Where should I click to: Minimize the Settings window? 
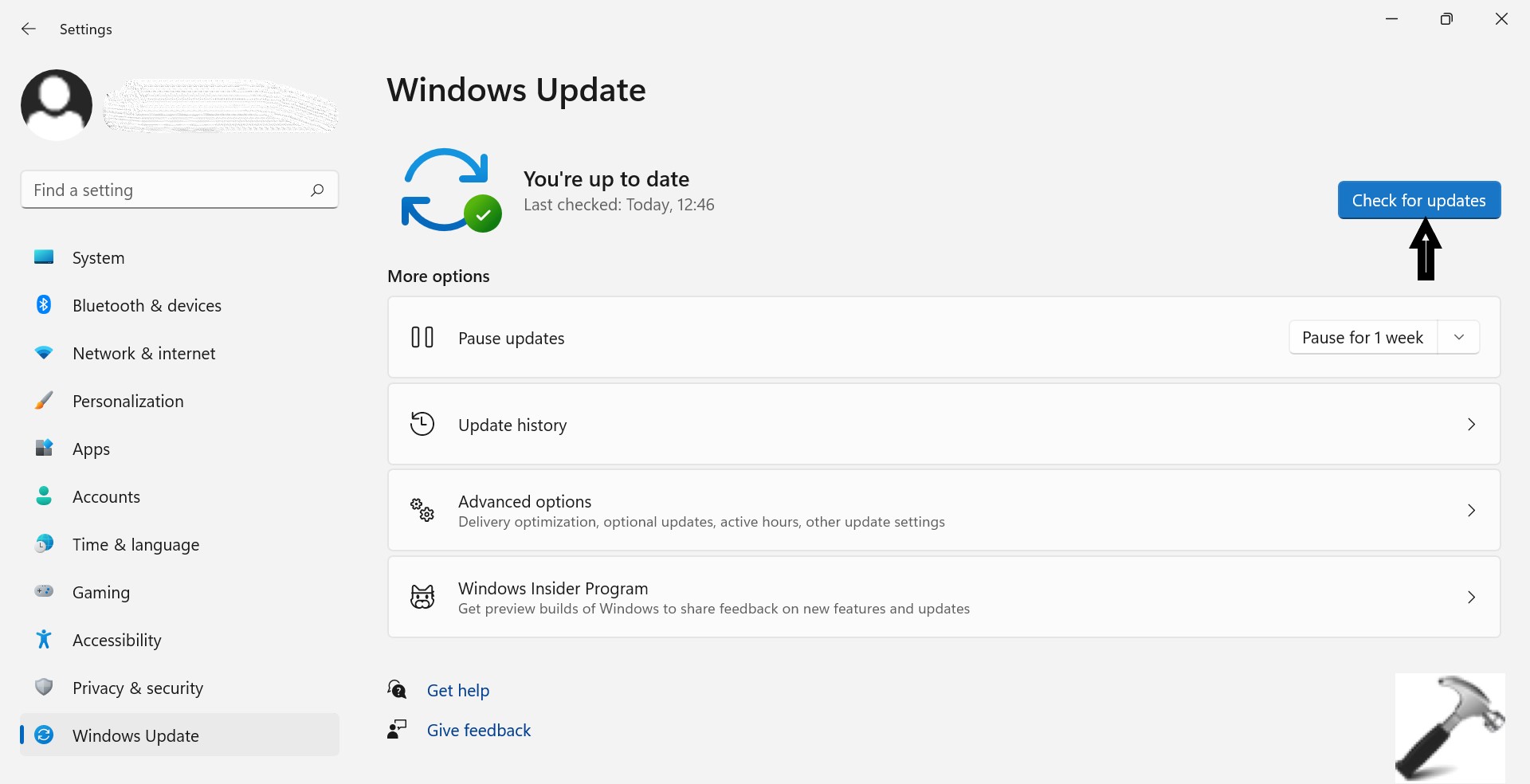(x=1392, y=19)
